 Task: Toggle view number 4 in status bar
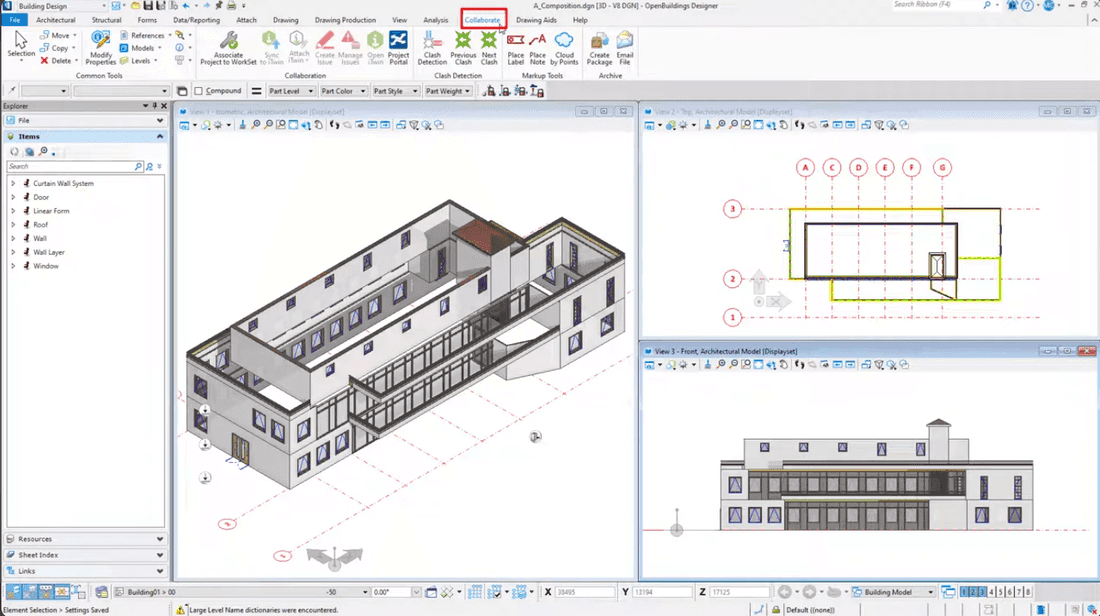tap(991, 592)
